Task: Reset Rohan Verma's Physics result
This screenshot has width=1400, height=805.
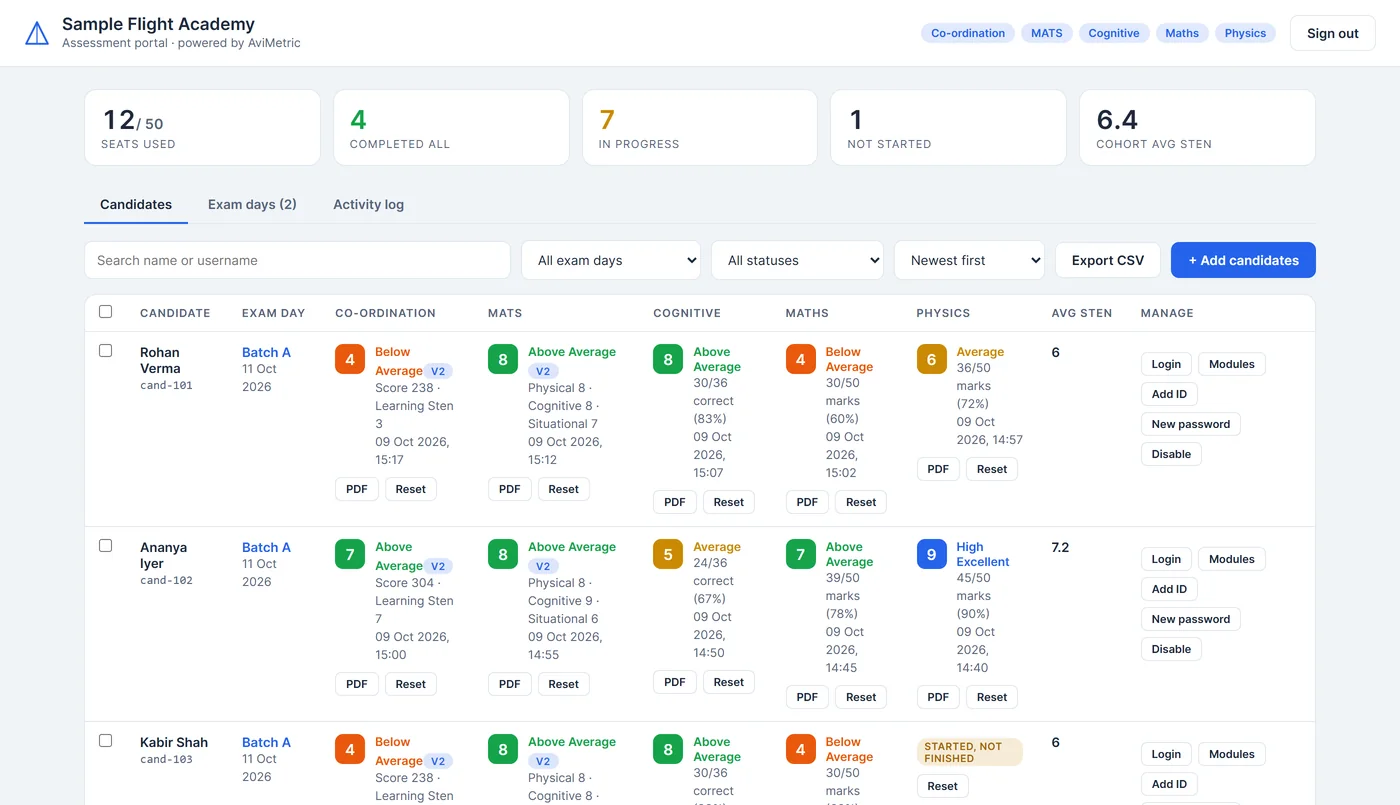Action: (992, 469)
